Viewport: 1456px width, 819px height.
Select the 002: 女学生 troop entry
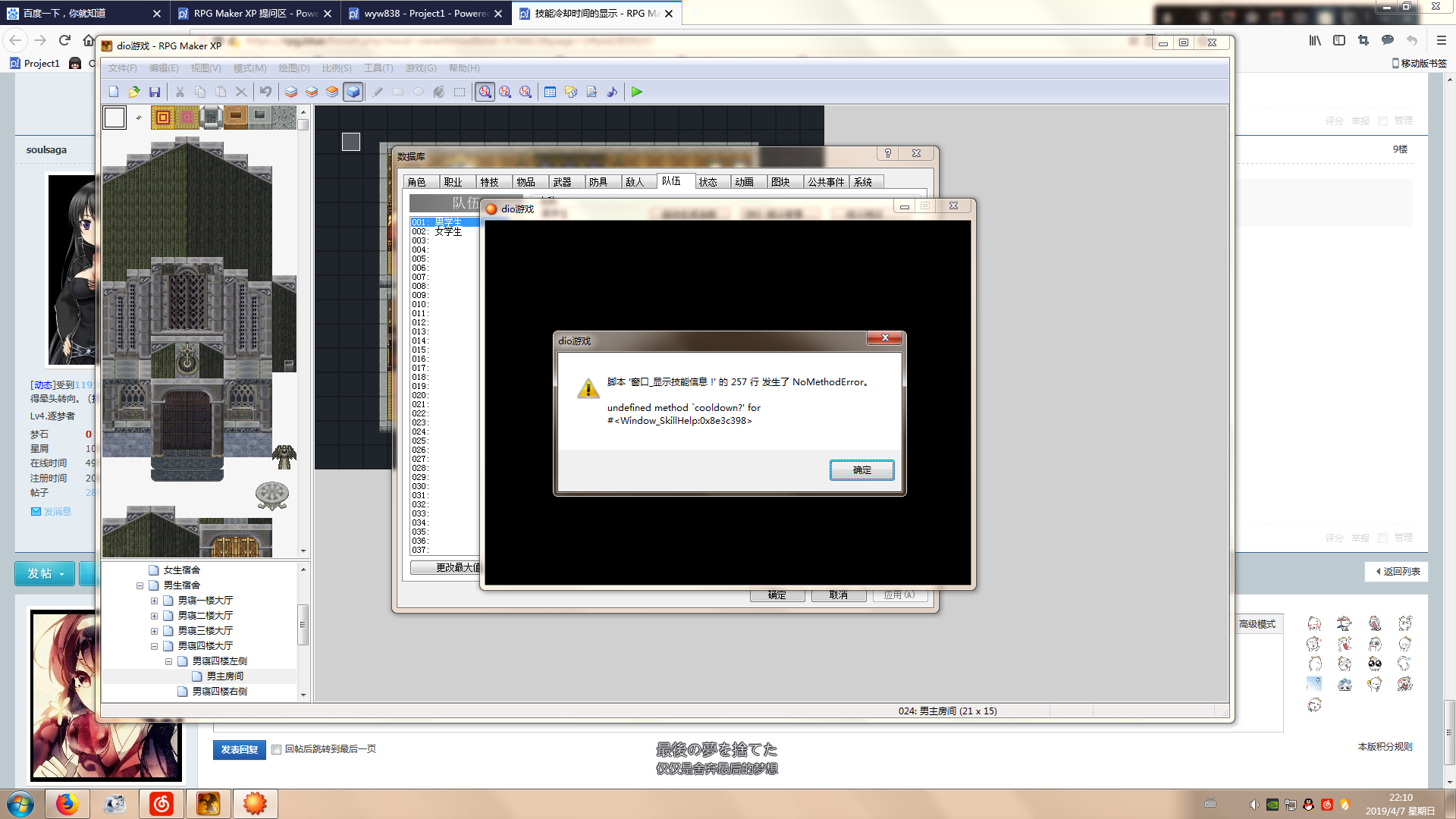(x=444, y=231)
